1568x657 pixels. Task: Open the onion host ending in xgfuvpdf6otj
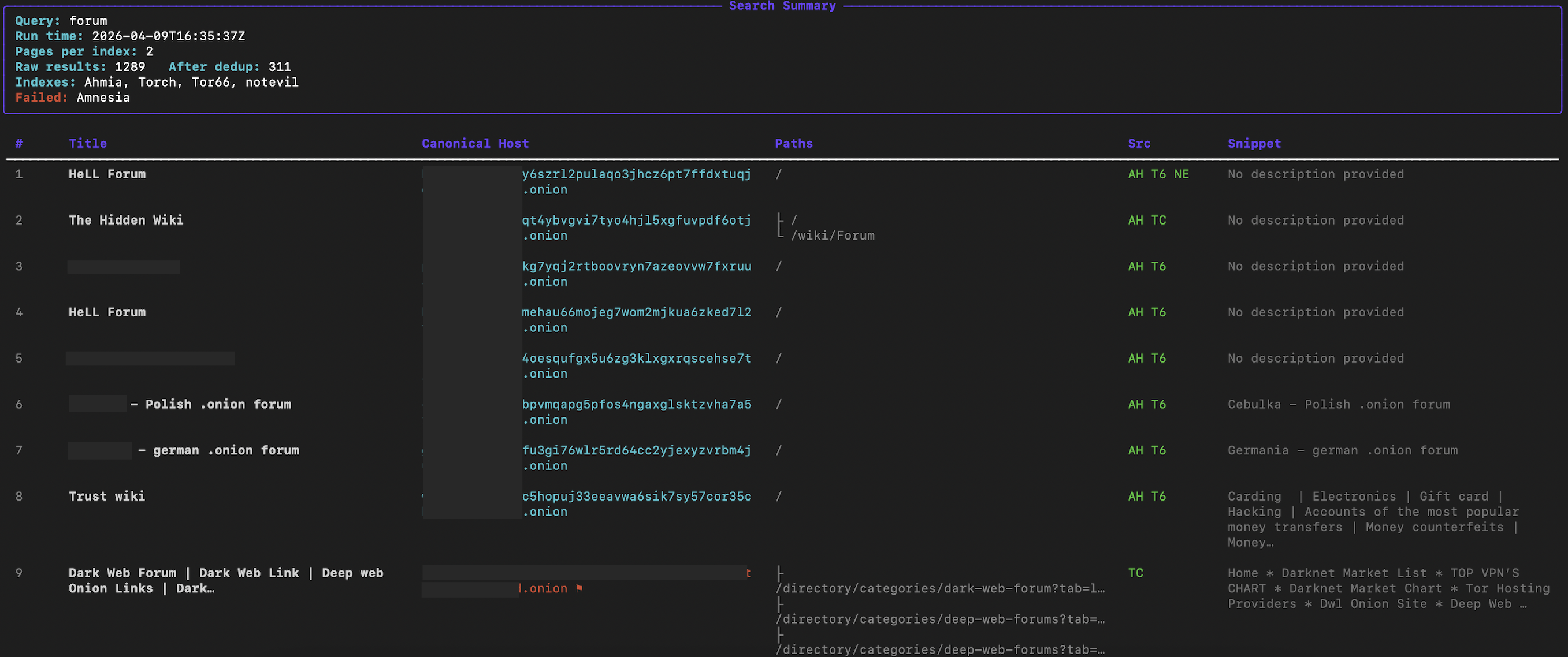(636, 227)
